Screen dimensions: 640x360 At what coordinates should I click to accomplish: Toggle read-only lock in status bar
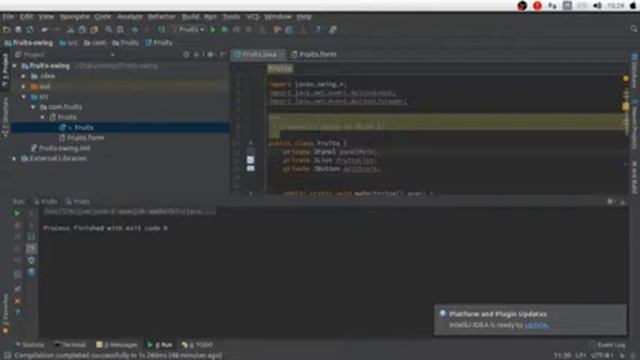coord(623,356)
